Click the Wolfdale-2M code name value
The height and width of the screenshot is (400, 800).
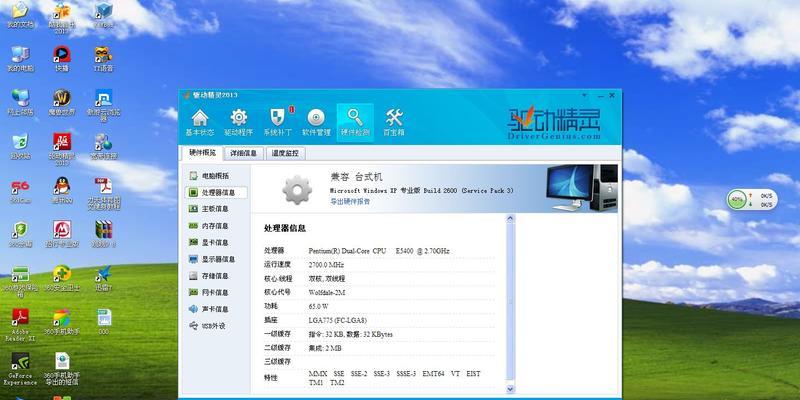click(x=328, y=293)
